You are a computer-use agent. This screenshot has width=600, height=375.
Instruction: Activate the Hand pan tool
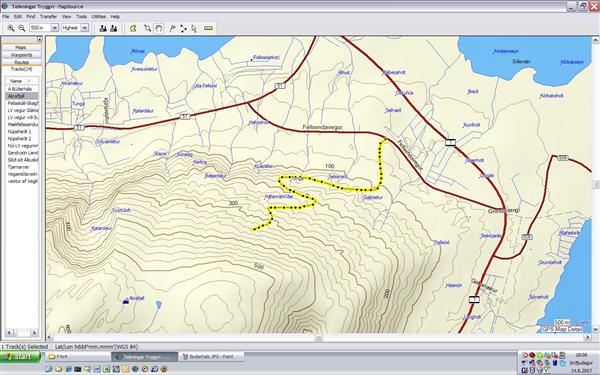pyautogui.click(x=158, y=28)
